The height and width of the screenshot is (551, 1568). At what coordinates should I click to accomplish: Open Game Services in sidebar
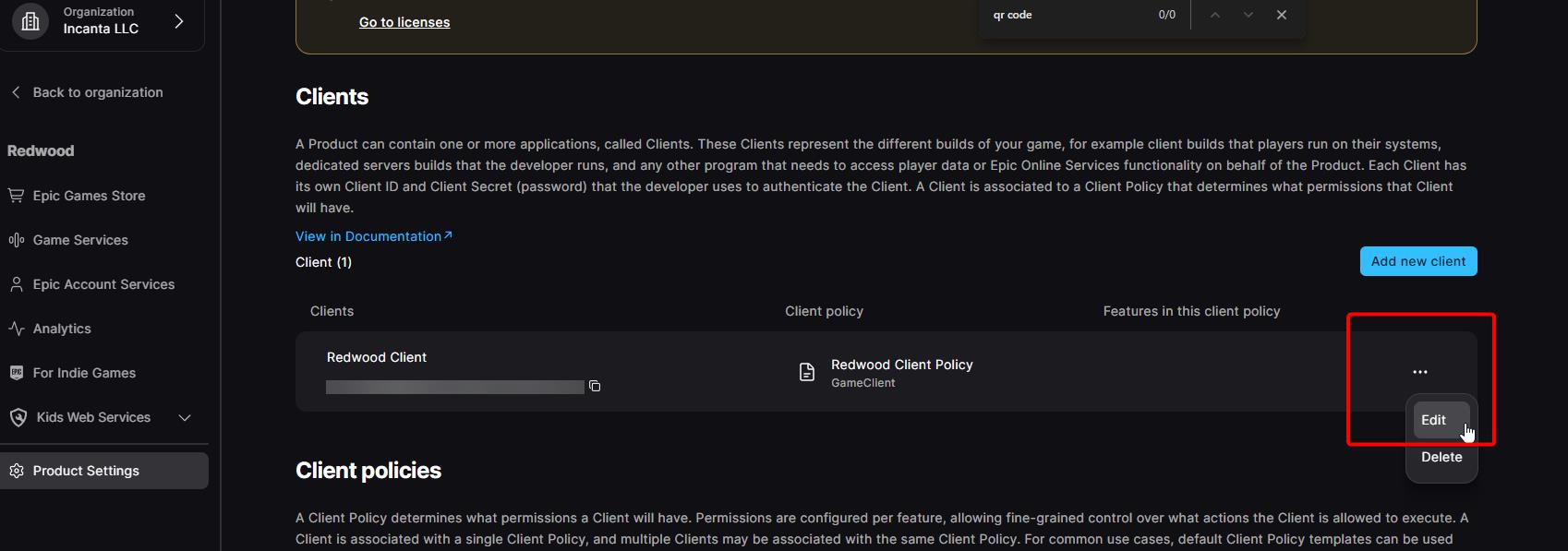[80, 240]
